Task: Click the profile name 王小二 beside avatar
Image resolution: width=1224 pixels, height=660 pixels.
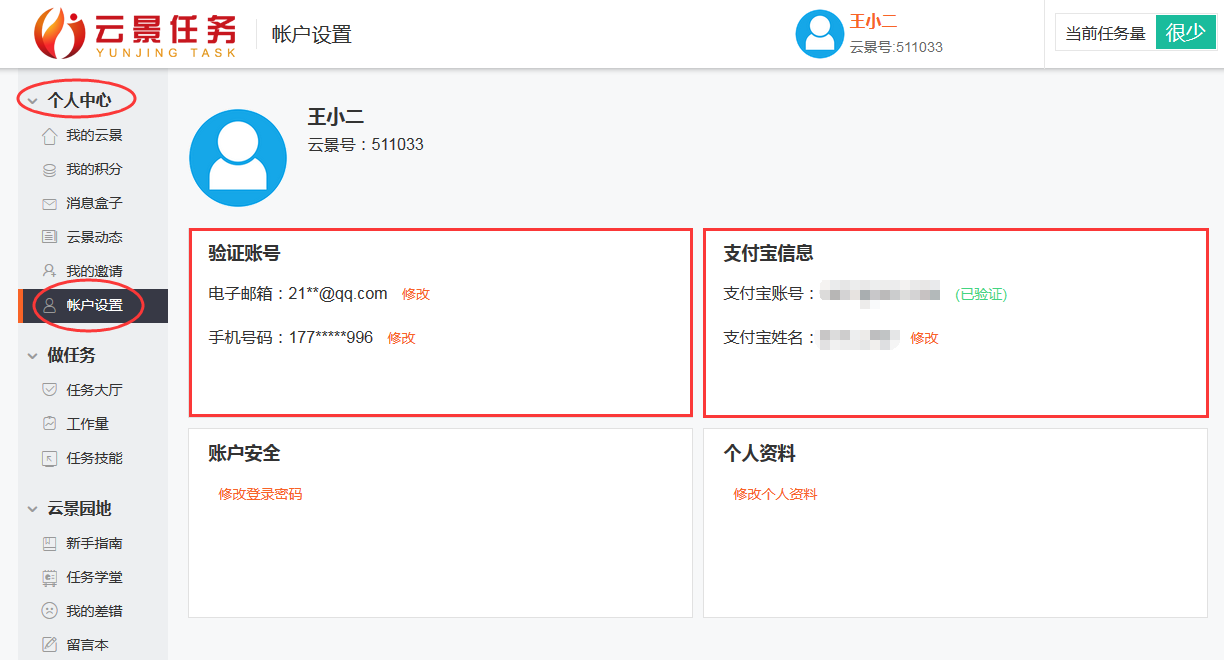Action: 336,117
